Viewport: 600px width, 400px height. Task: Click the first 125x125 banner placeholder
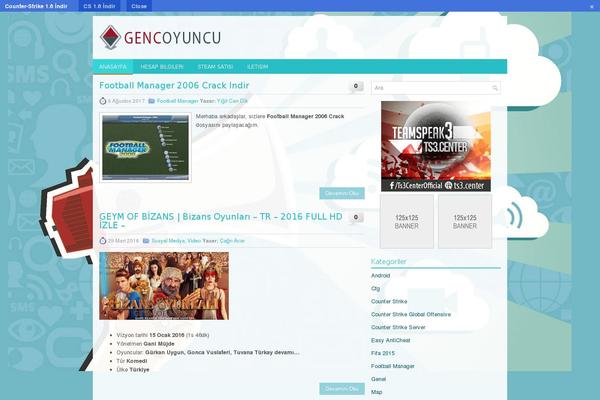tap(407, 222)
